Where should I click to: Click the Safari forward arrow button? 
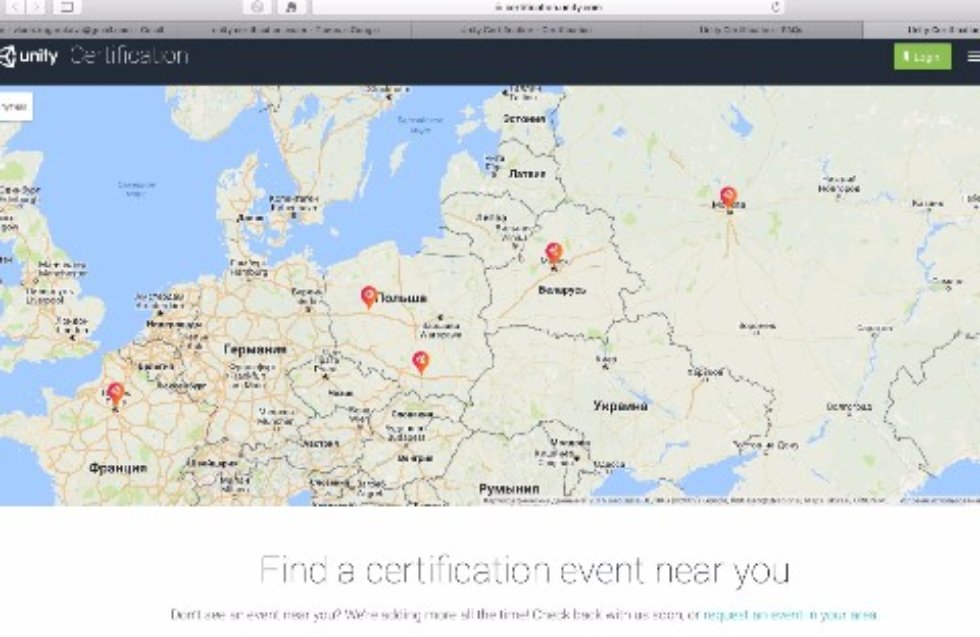coord(38,7)
